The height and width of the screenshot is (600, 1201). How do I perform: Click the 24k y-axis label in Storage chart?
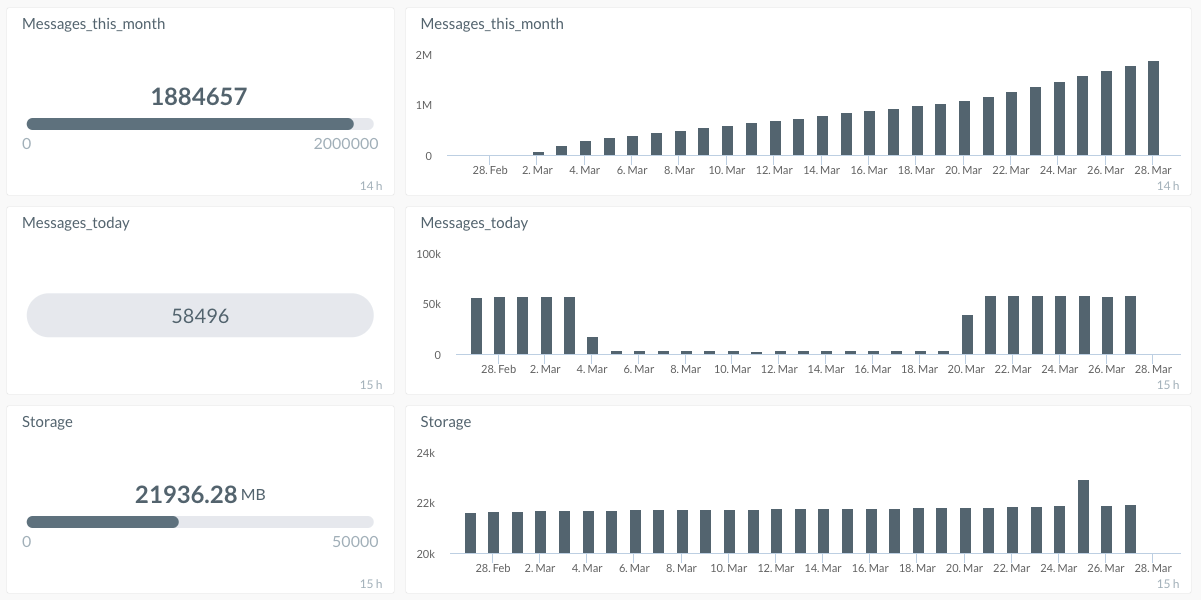click(426, 454)
